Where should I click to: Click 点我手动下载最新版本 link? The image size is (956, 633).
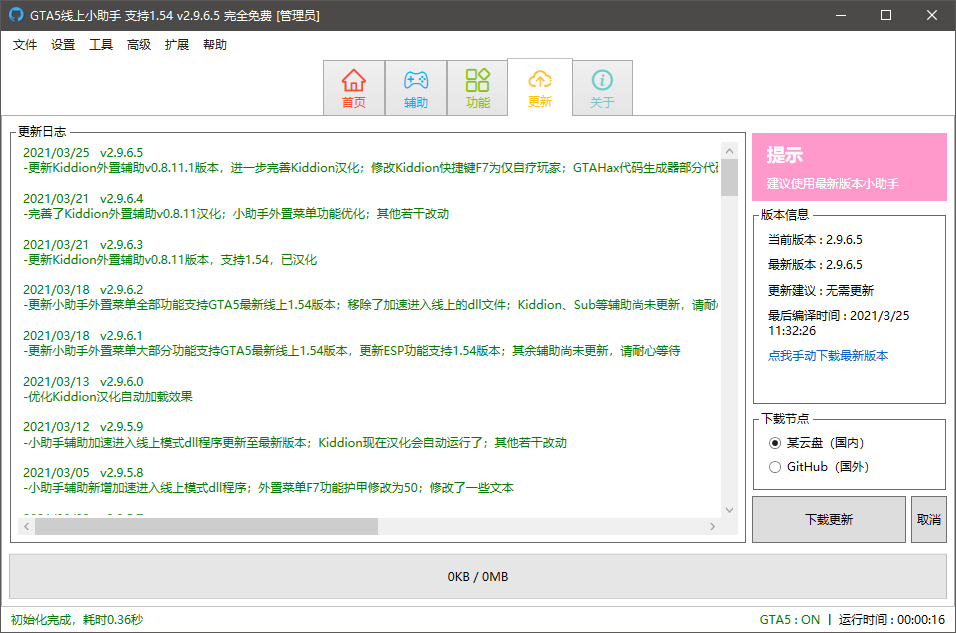click(x=828, y=356)
